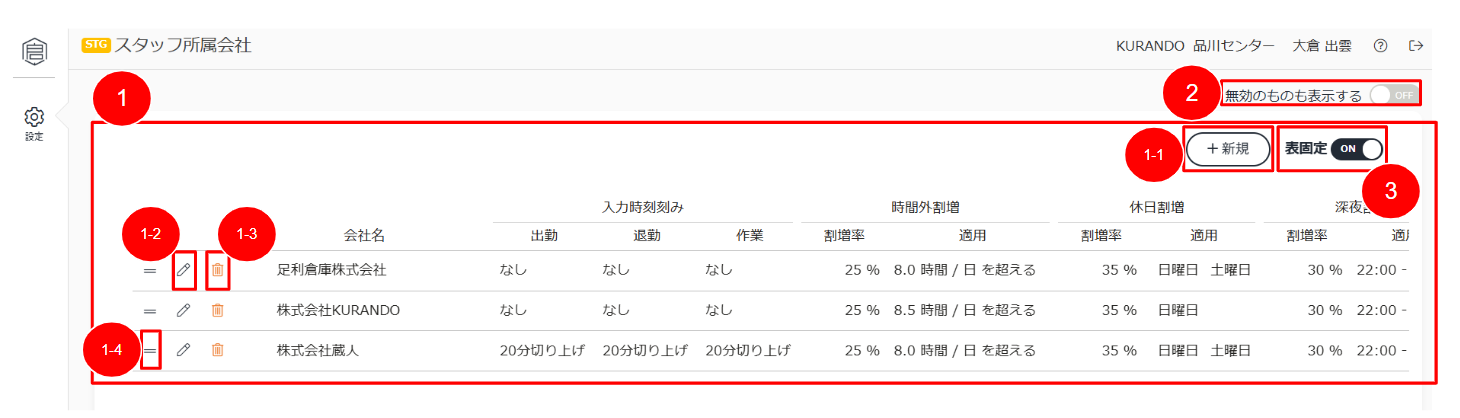Edit 株式会社蔵人 with pencil icon
Viewport: 1460px width, 418px height.
pyautogui.click(x=183, y=350)
